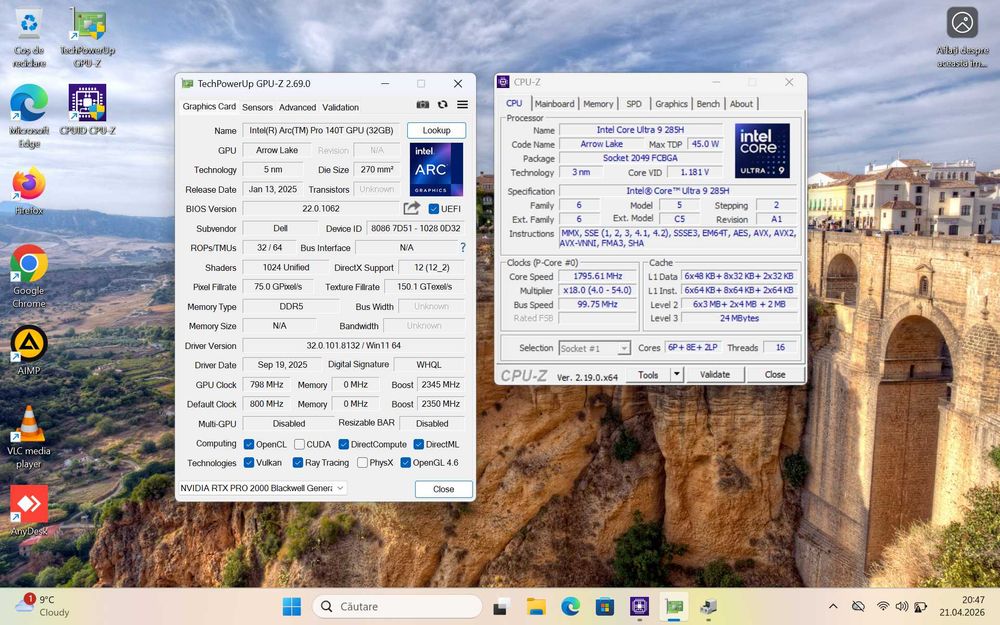
Task: Click the GPU-Z screenshot camera icon
Action: point(422,105)
